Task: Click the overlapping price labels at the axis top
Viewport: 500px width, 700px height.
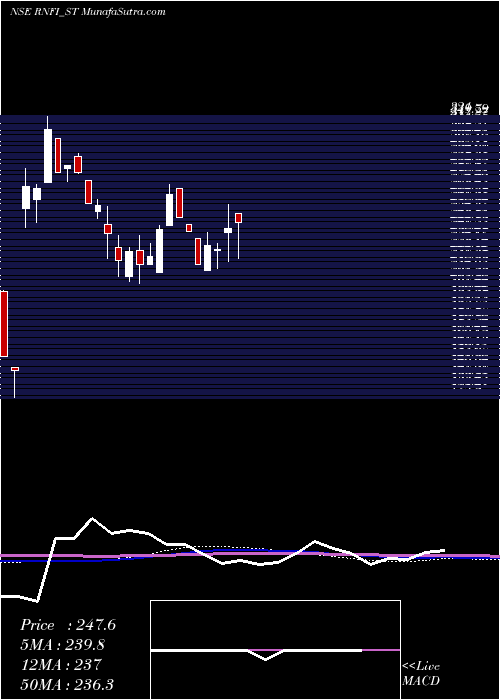Action: pyautogui.click(x=470, y=108)
